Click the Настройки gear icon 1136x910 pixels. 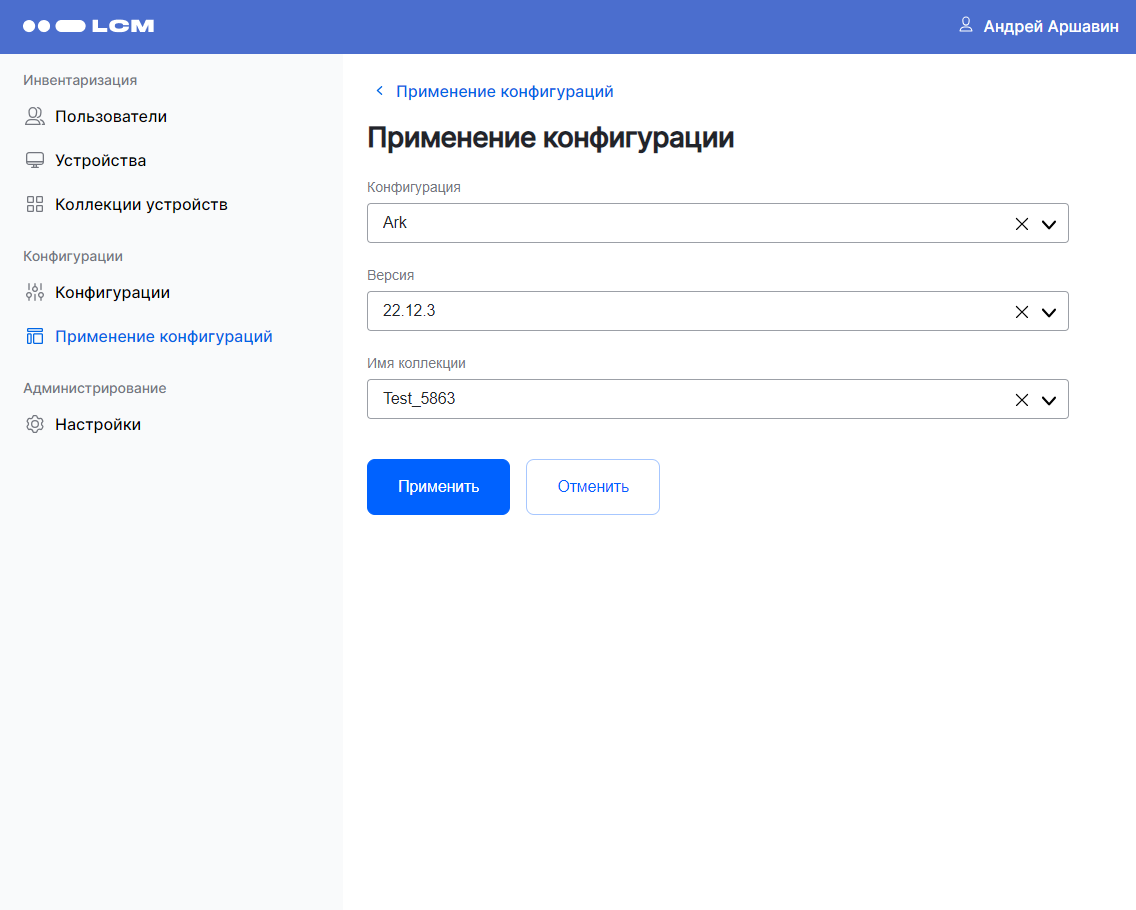(x=35, y=425)
